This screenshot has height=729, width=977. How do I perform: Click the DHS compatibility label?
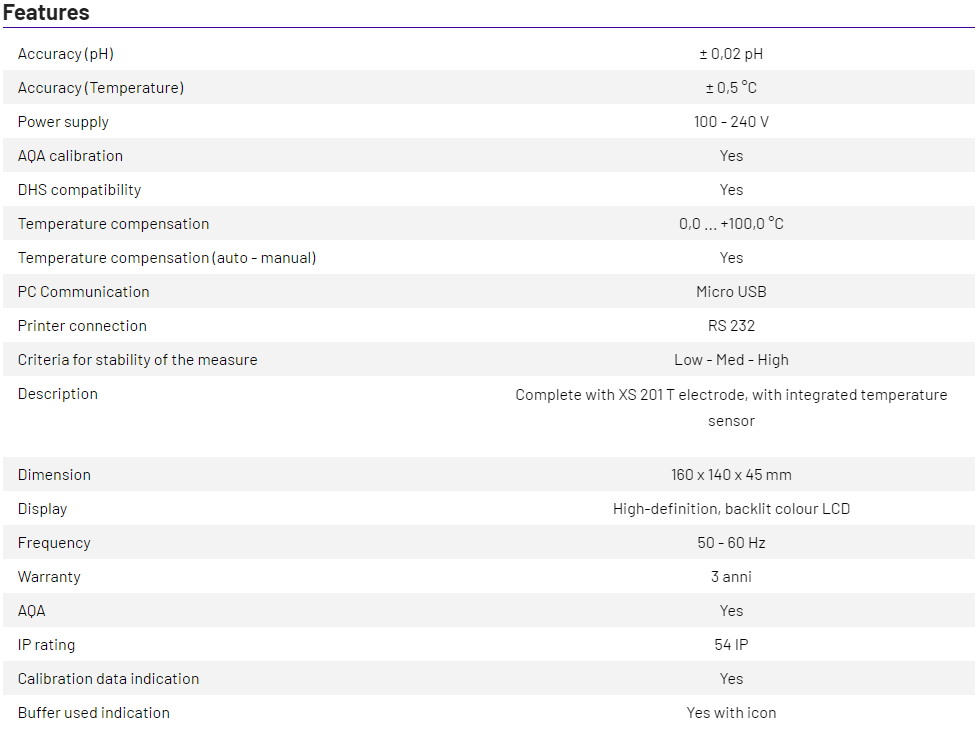pyautogui.click(x=79, y=190)
